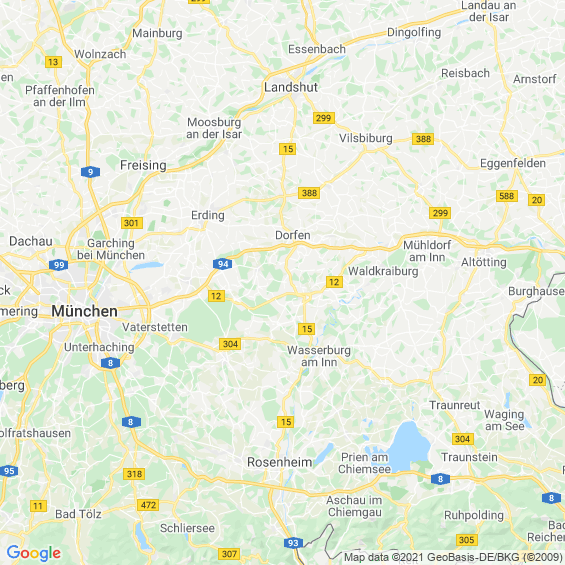Click the 318 road shield icon

pos(134,473)
